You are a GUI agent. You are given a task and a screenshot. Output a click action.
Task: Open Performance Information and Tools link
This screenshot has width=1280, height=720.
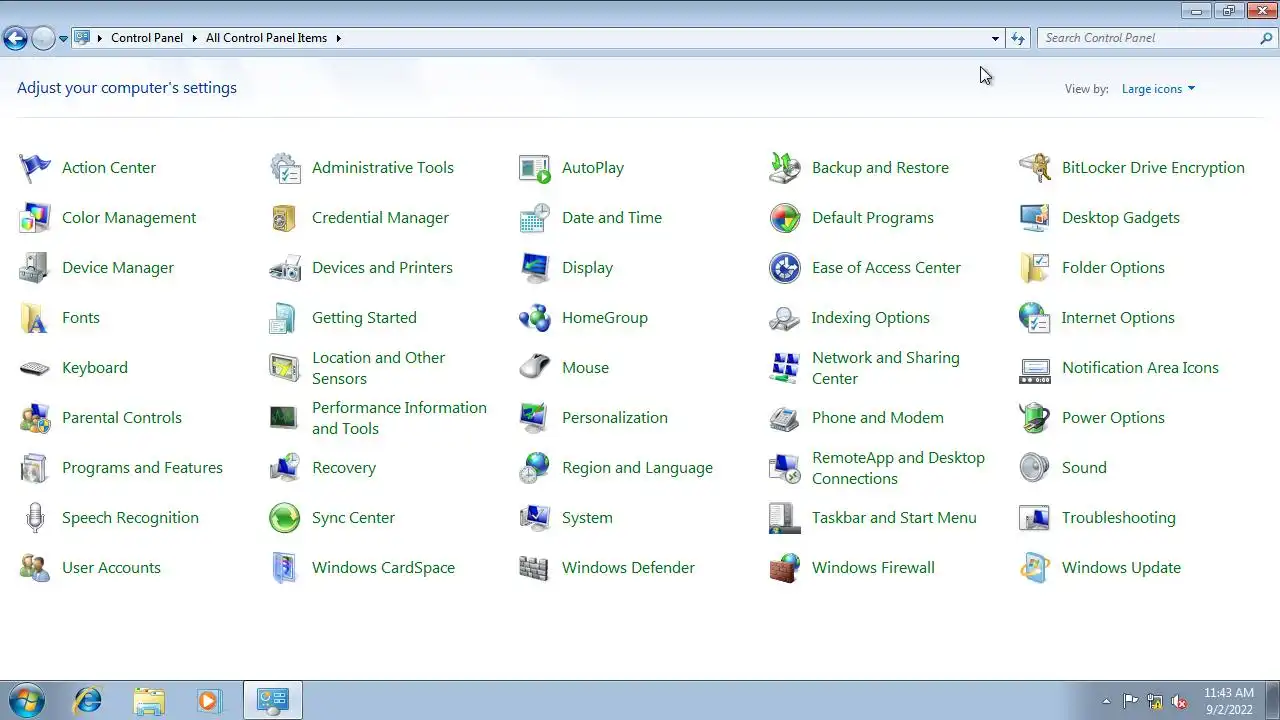click(x=399, y=418)
